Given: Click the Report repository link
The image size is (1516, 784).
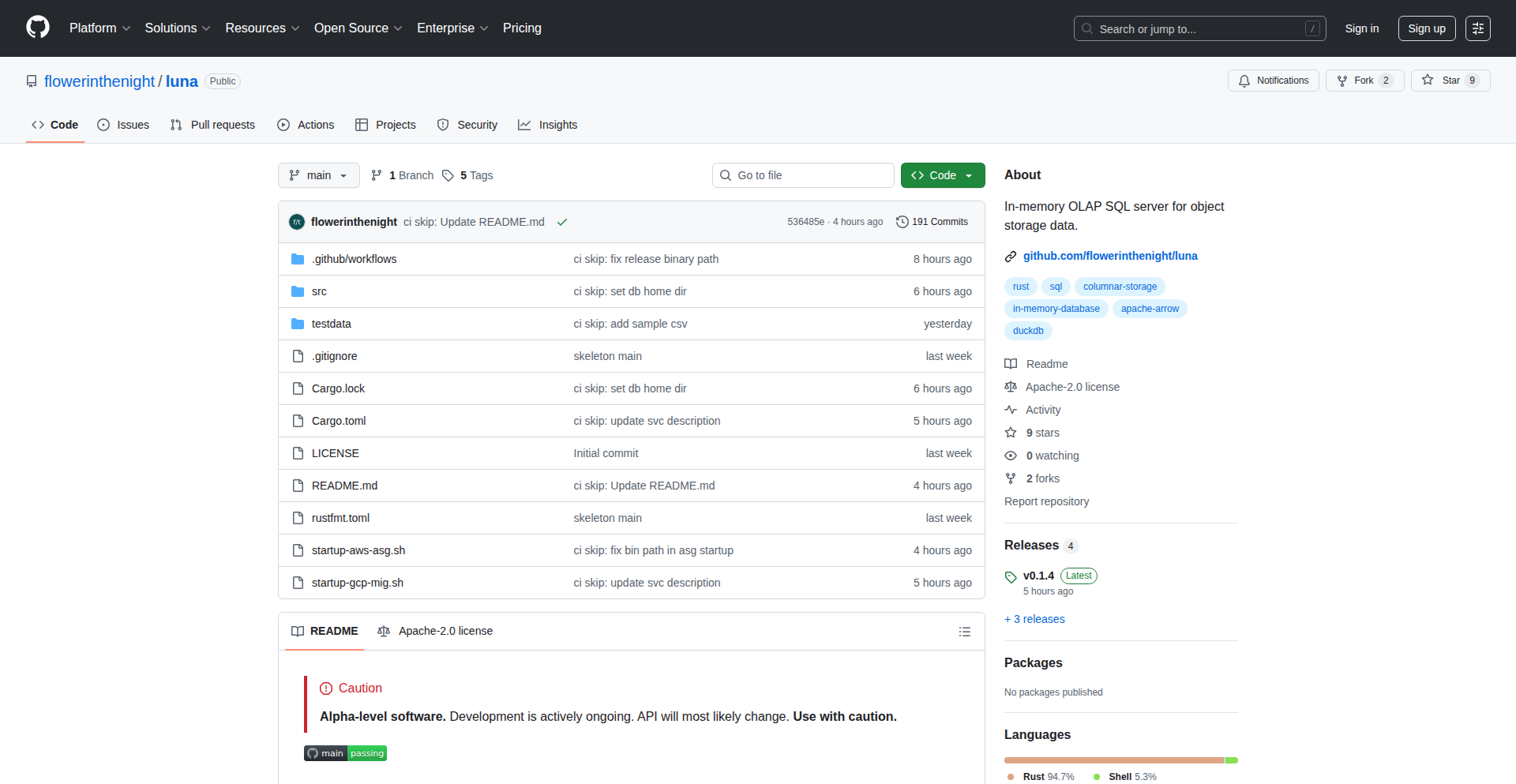Looking at the screenshot, I should click(1046, 501).
